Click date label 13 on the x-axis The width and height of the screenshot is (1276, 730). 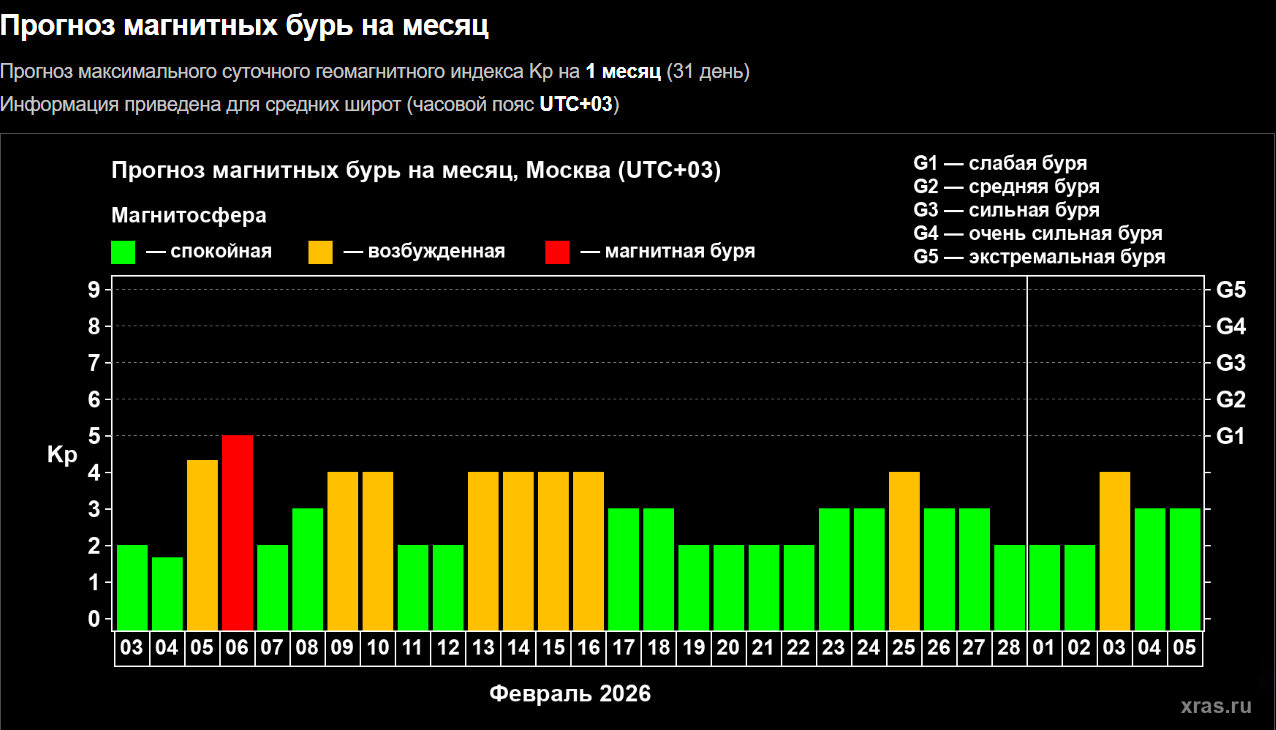coord(483,648)
